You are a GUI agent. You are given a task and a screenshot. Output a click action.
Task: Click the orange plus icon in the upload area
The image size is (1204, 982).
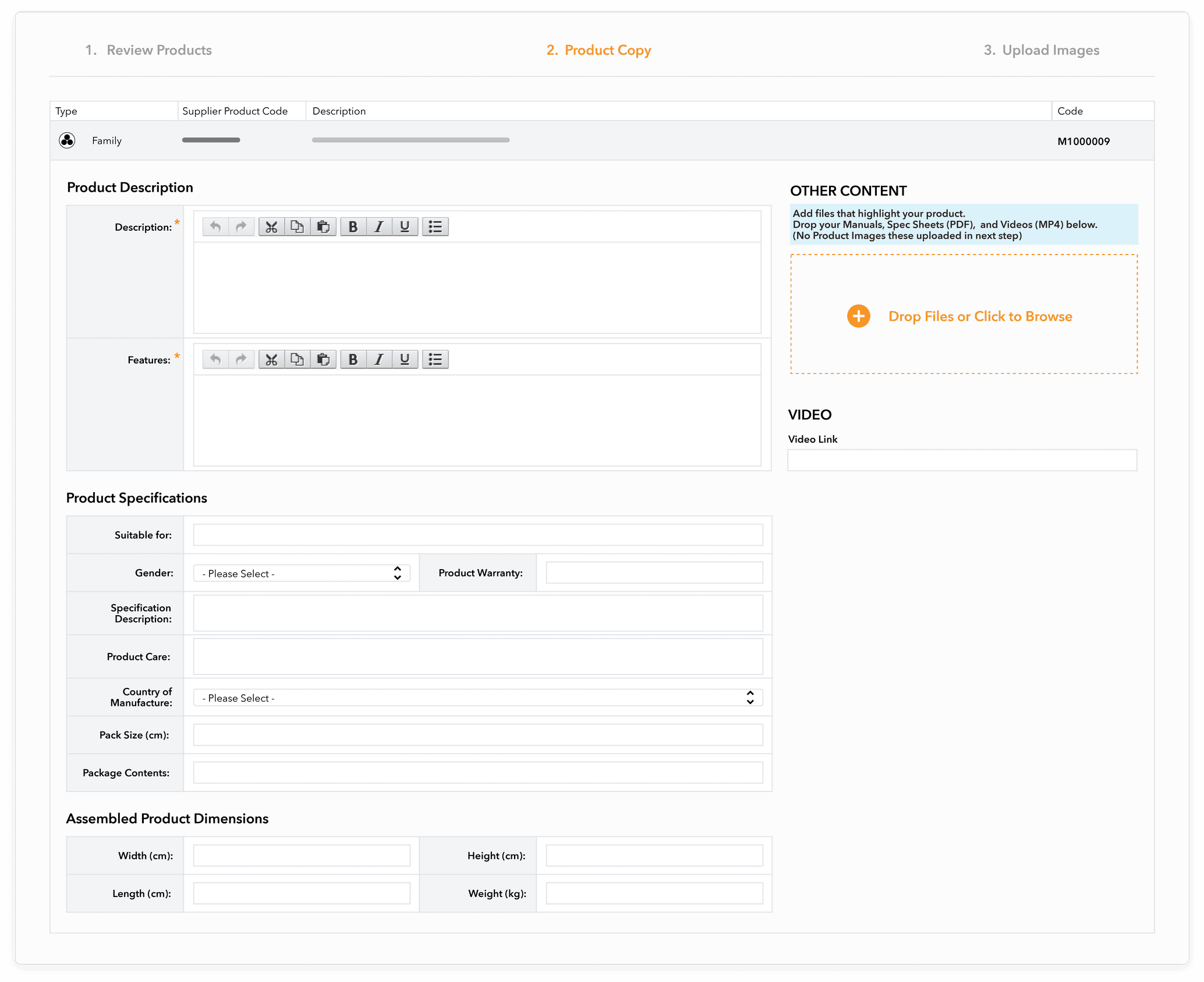click(858, 316)
